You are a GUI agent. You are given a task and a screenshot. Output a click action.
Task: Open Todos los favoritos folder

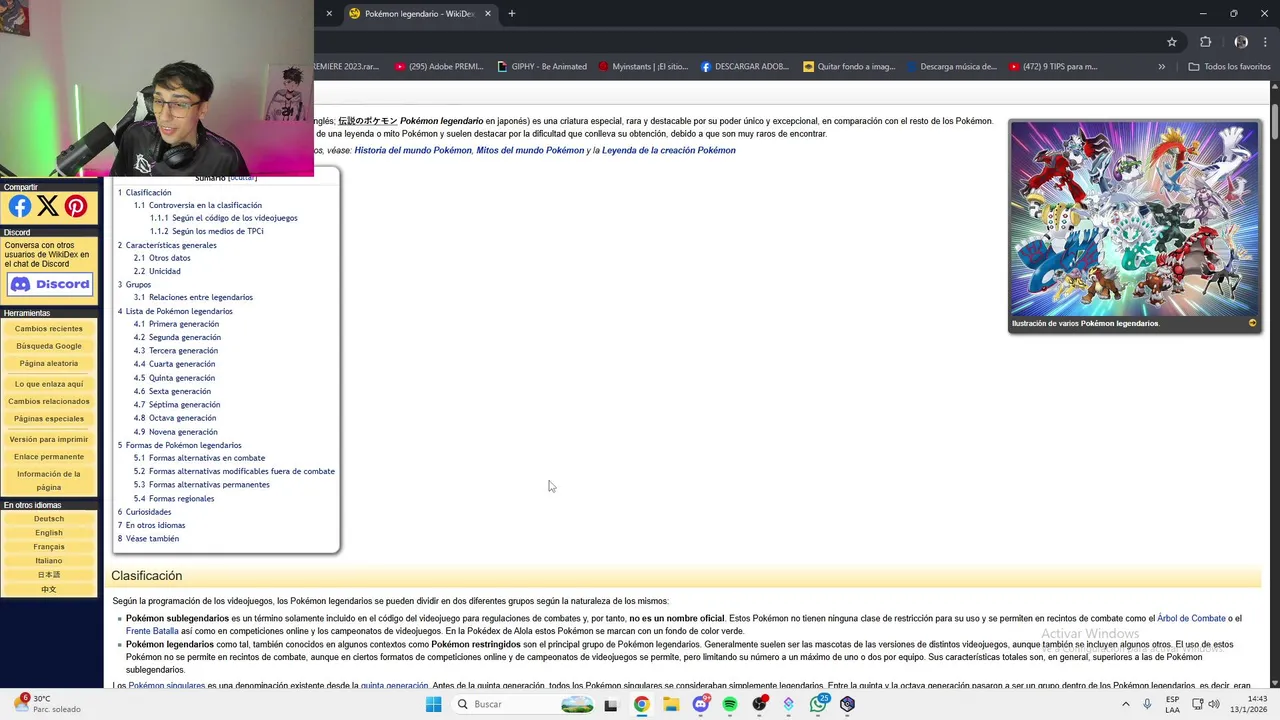[x=1229, y=67]
